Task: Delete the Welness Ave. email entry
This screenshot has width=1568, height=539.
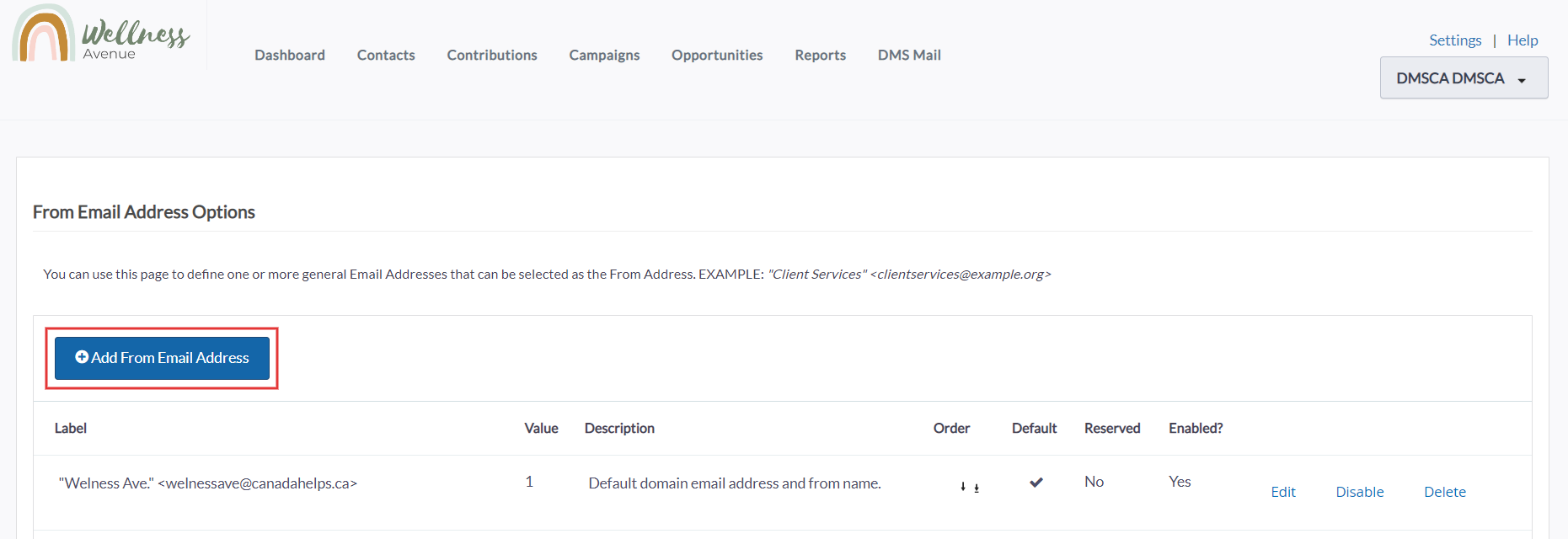Action: pyautogui.click(x=1445, y=492)
